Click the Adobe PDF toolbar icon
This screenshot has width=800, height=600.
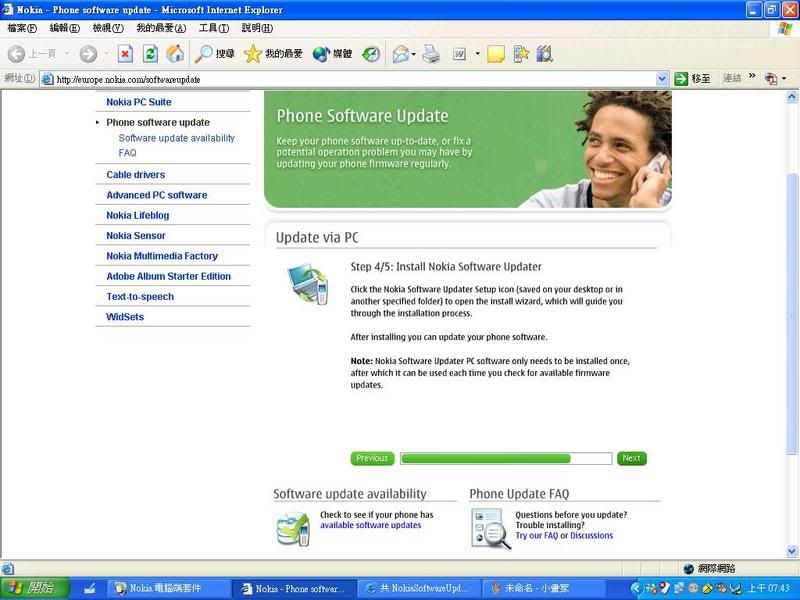coord(771,79)
